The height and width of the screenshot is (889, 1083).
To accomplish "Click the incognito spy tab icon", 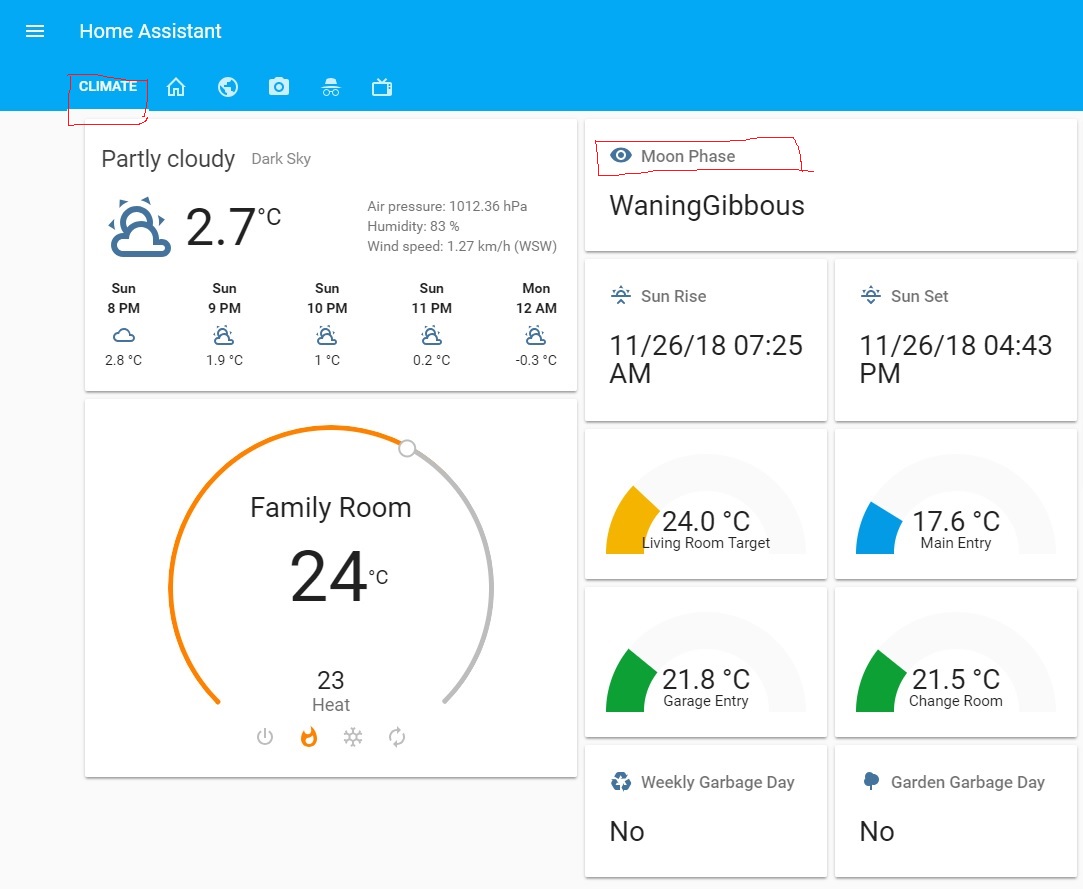I will 330,87.
